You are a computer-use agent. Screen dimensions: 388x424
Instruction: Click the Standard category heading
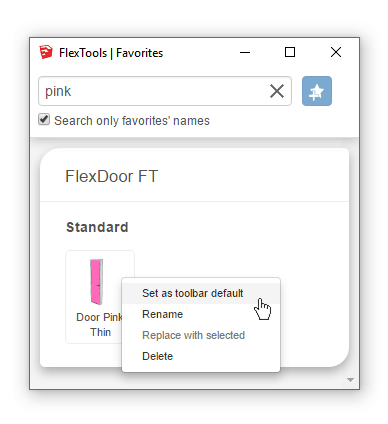coord(97,227)
